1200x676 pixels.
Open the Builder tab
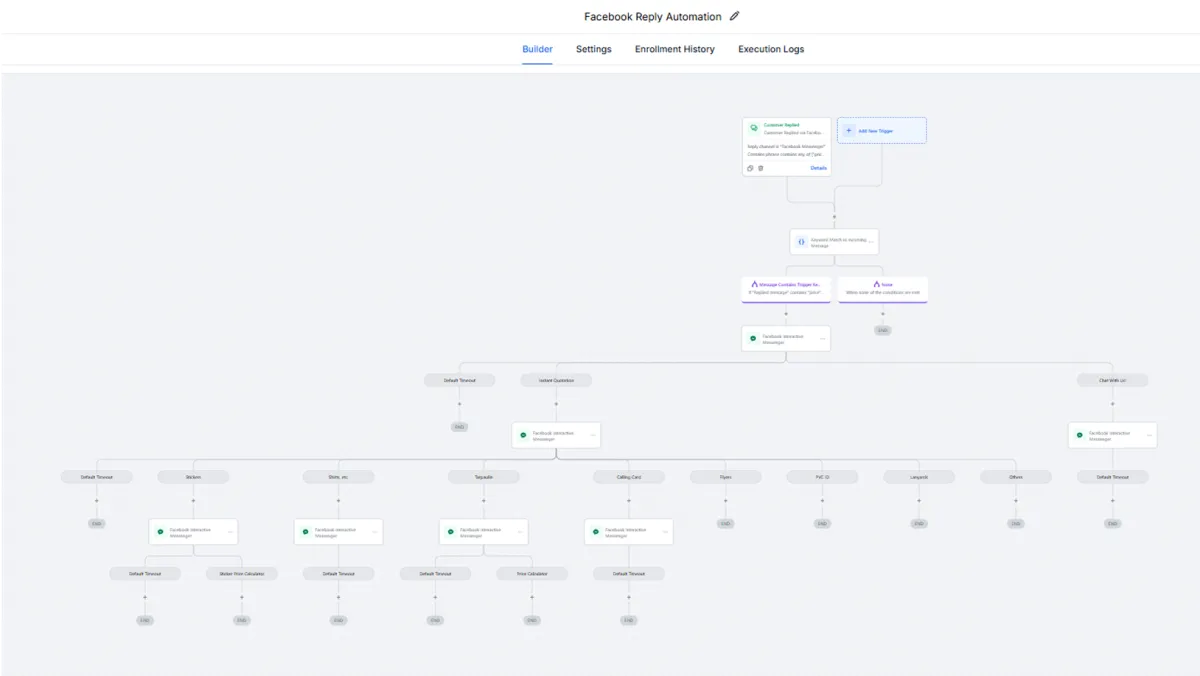pos(537,49)
